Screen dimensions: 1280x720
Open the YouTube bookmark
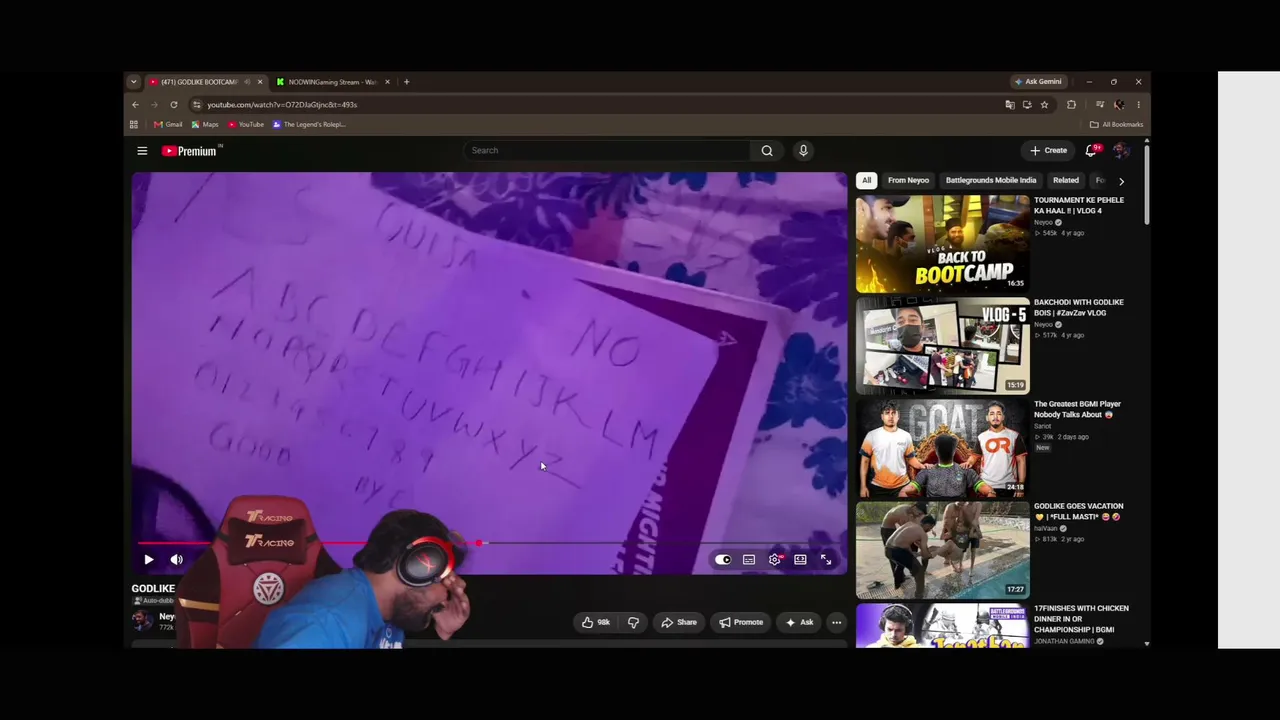click(x=246, y=125)
